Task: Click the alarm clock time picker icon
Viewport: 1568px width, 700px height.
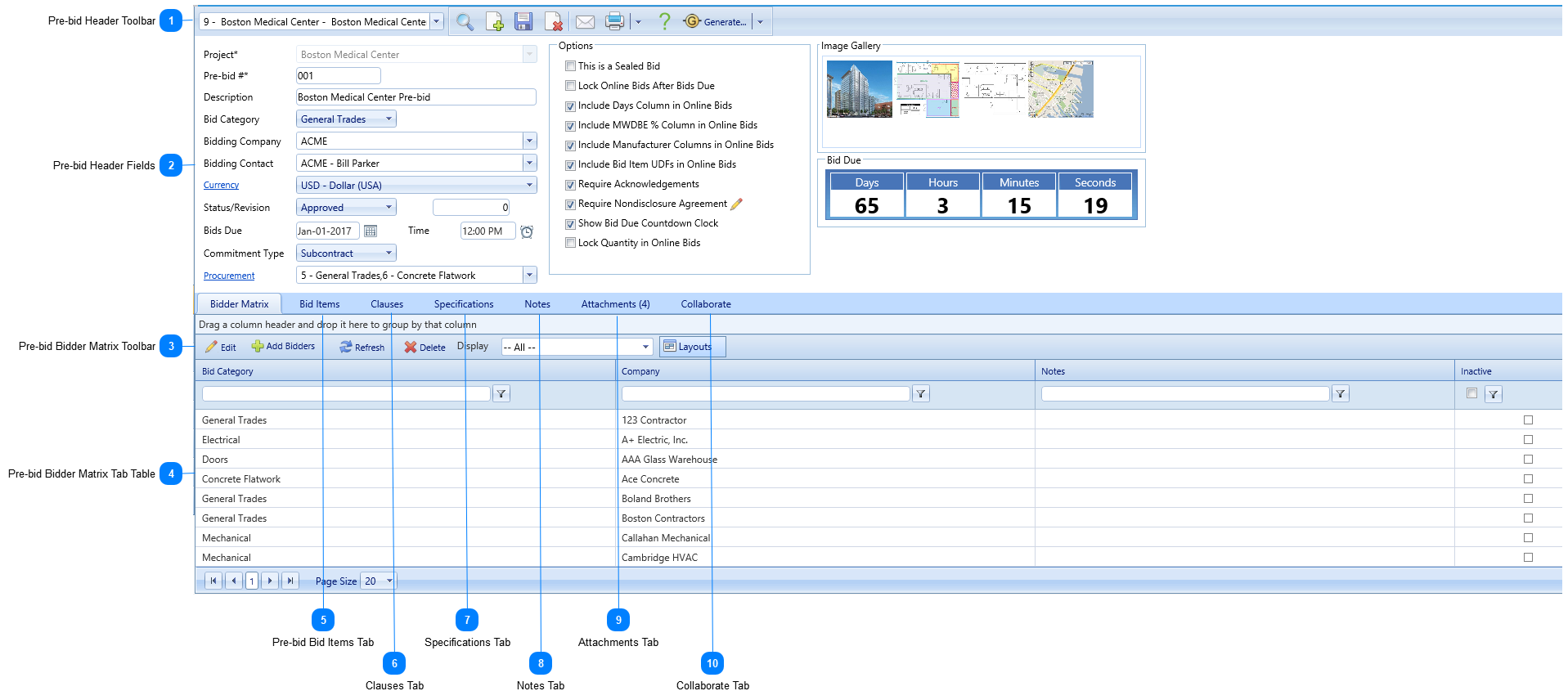Action: tap(527, 231)
